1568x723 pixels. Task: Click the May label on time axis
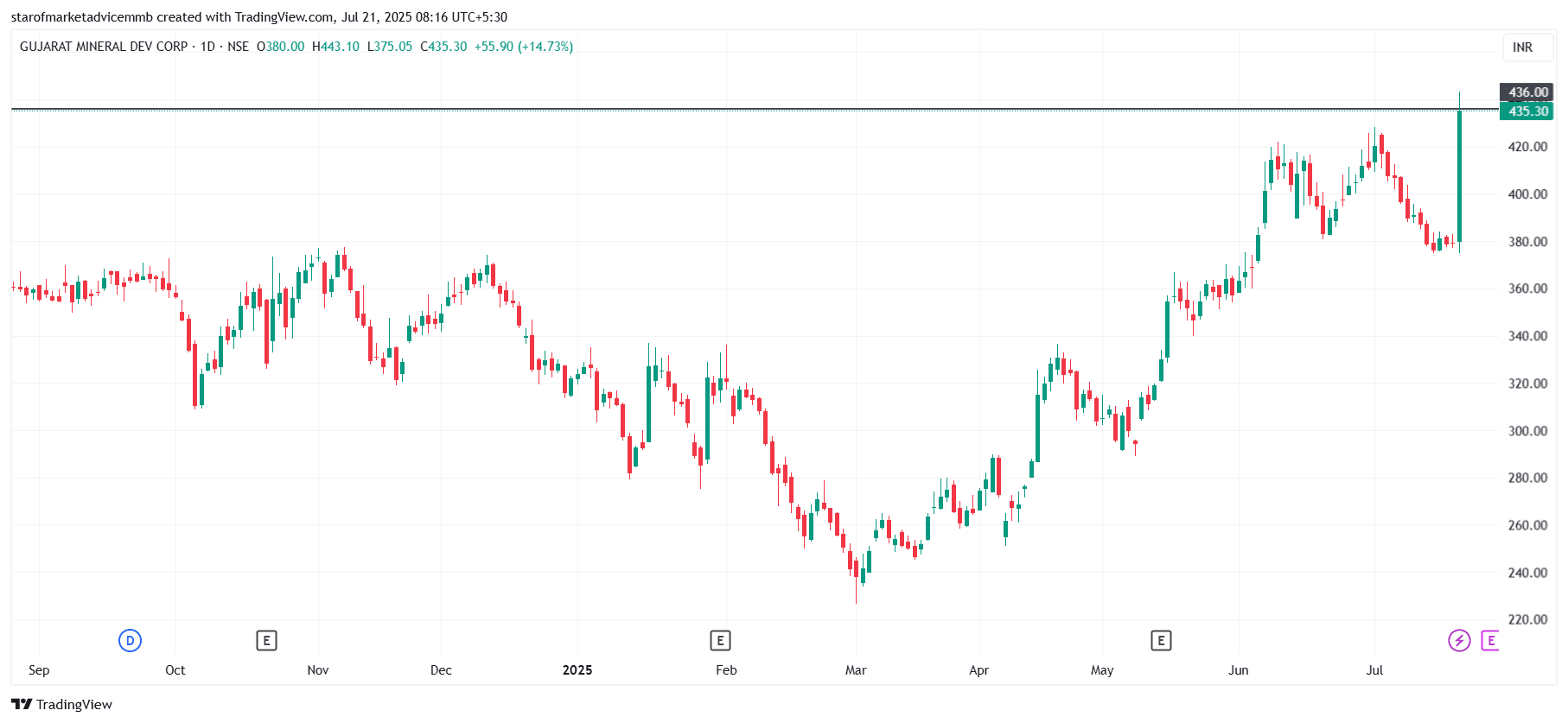[x=1102, y=670]
